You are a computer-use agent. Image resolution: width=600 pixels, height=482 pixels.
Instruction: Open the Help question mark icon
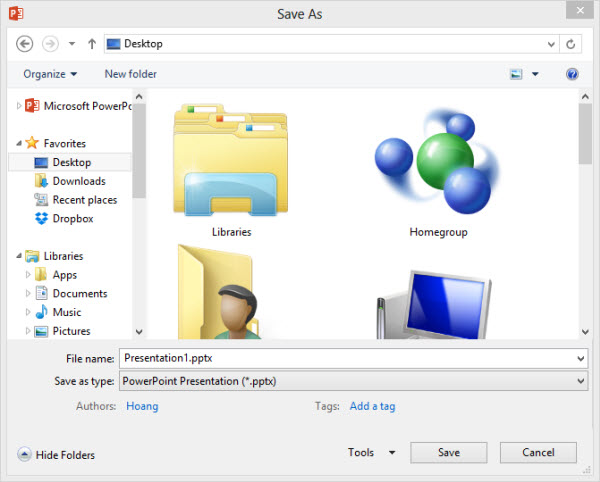point(572,74)
